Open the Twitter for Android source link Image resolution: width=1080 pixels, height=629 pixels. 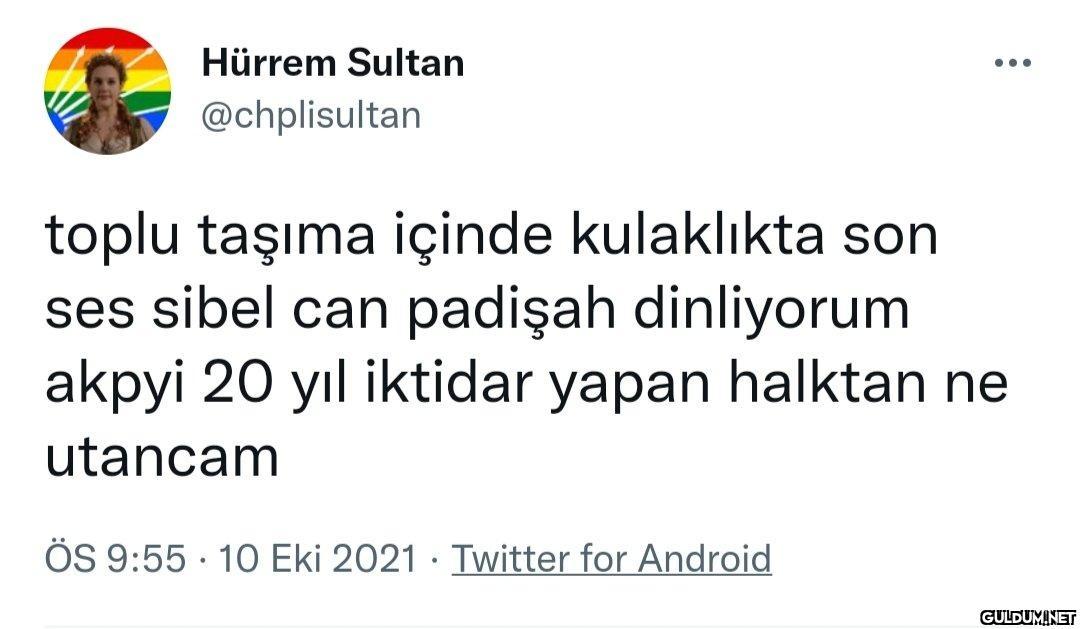pyautogui.click(x=612, y=558)
